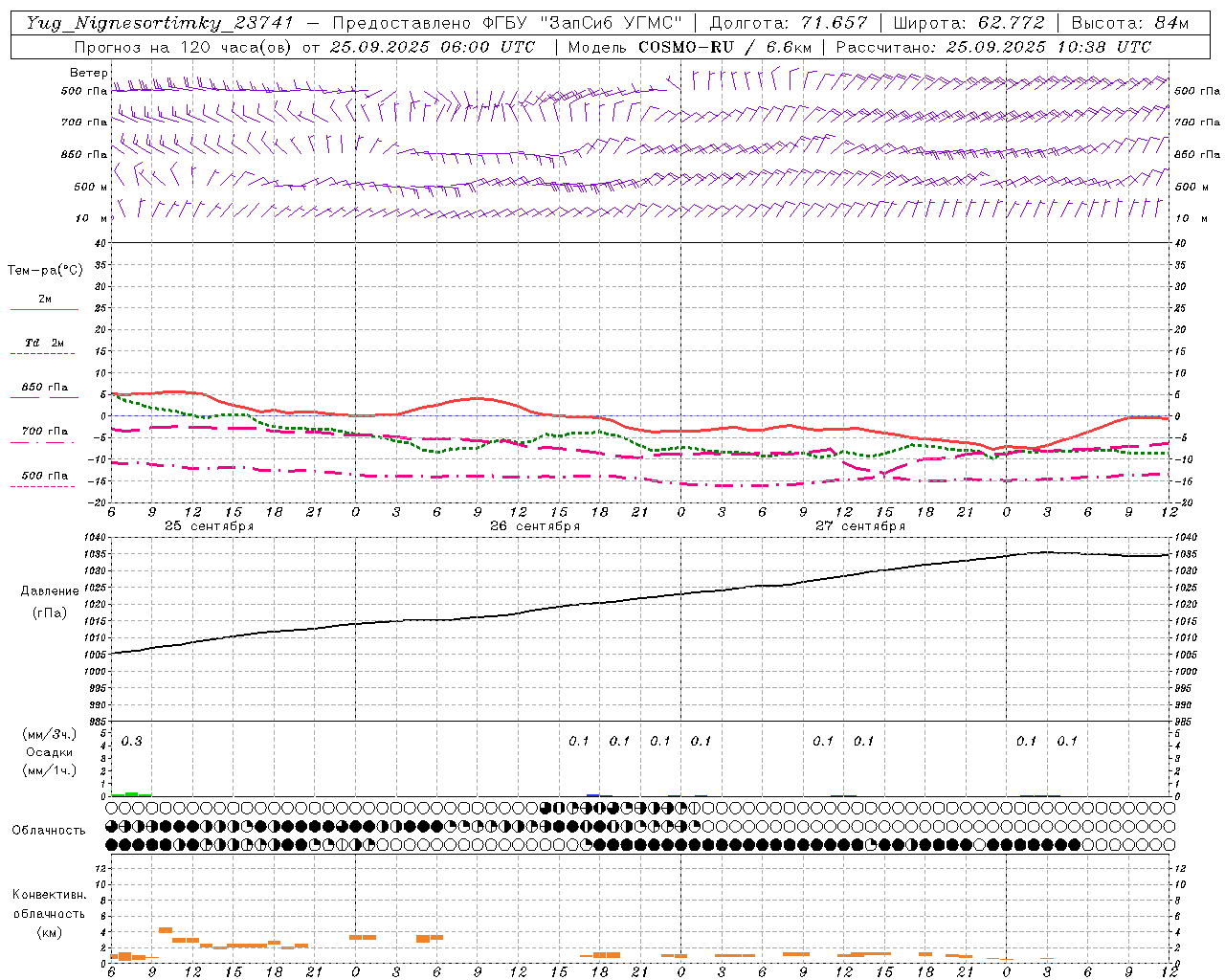This screenshot has height=980, width=1225.
Task: Click 40 on the left temperature axis
Action: (x=100, y=242)
